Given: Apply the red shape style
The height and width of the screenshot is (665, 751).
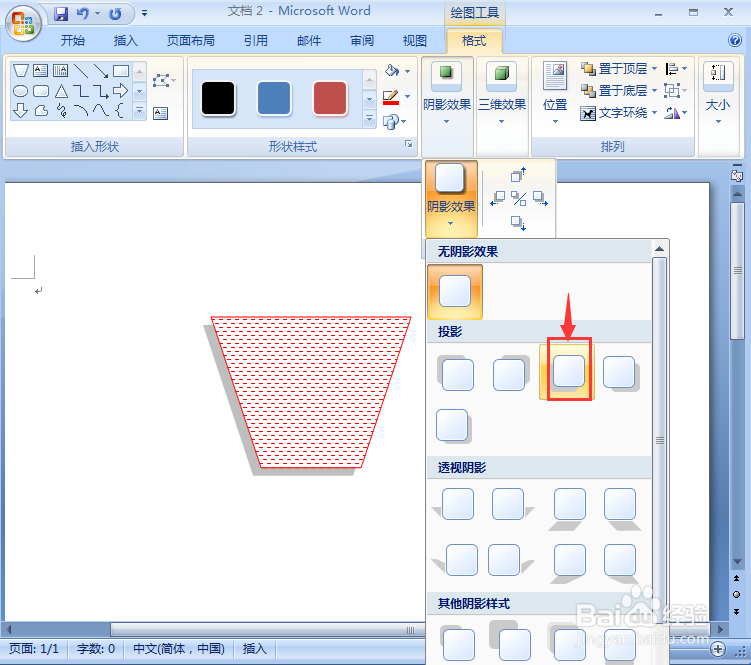Looking at the screenshot, I should 330,98.
